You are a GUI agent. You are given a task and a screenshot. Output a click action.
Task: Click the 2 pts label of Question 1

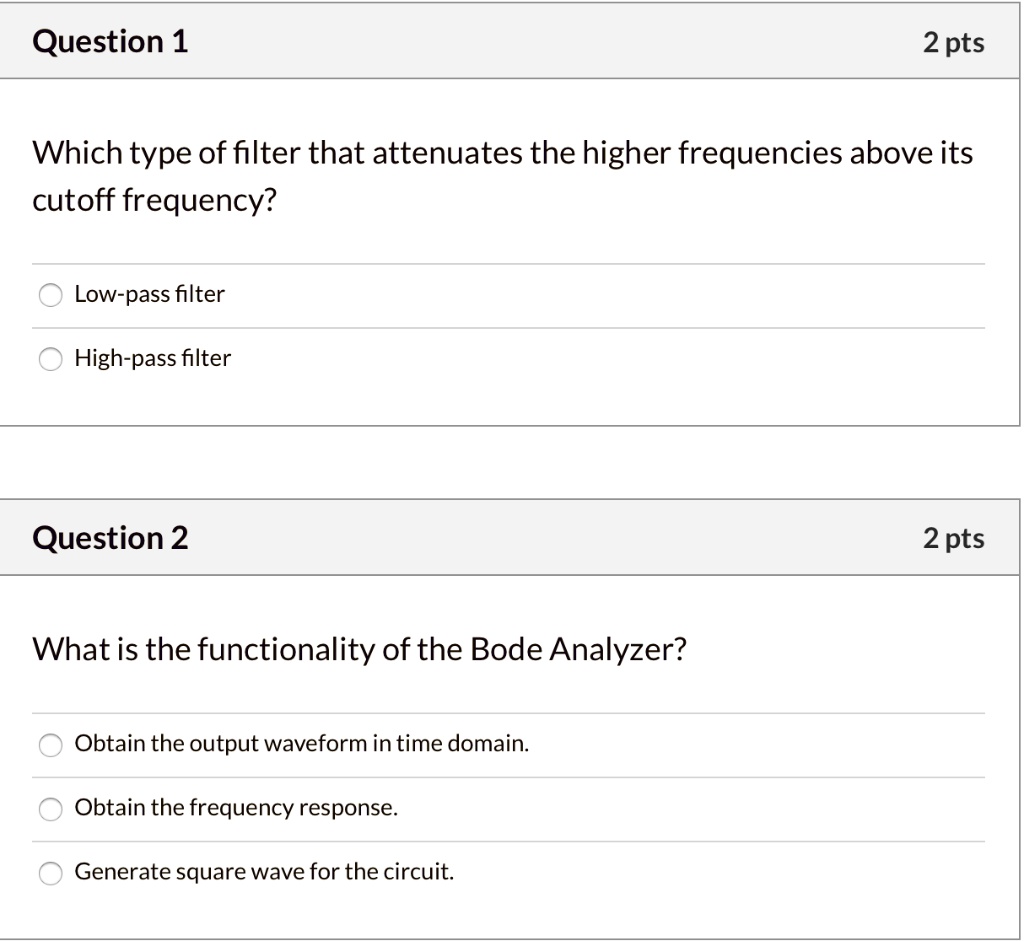tap(954, 41)
